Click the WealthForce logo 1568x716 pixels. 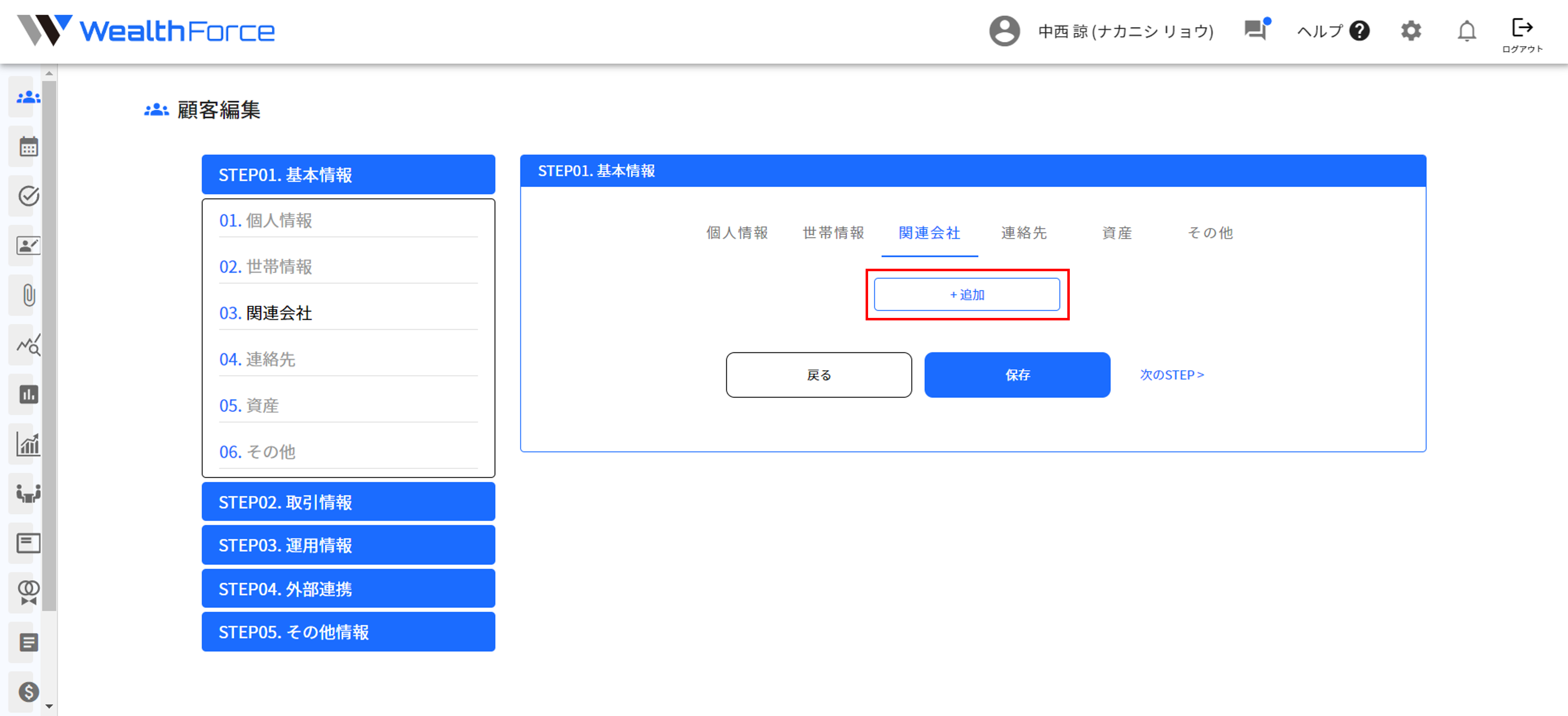(146, 30)
